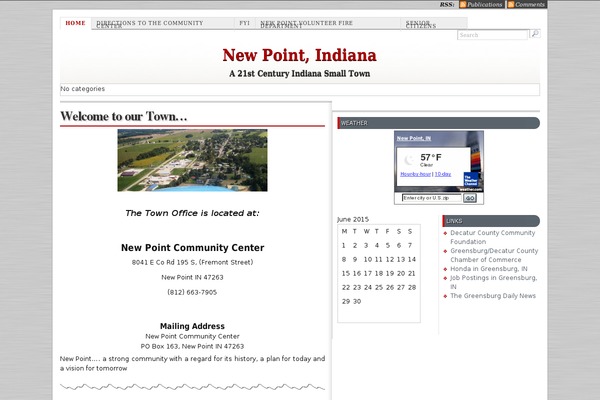Click day 1 in the calendar
This screenshot has width=600, height=400.
[344, 245]
